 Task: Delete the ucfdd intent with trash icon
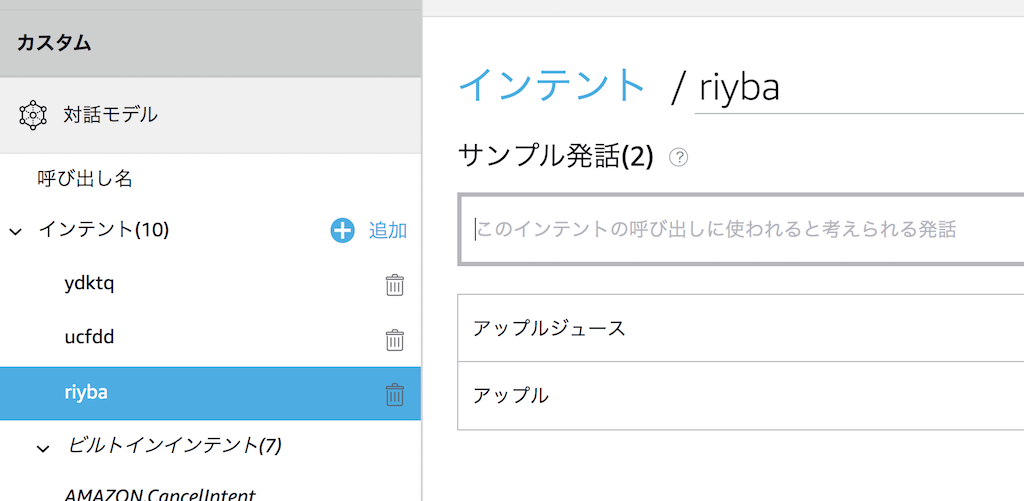click(x=394, y=340)
